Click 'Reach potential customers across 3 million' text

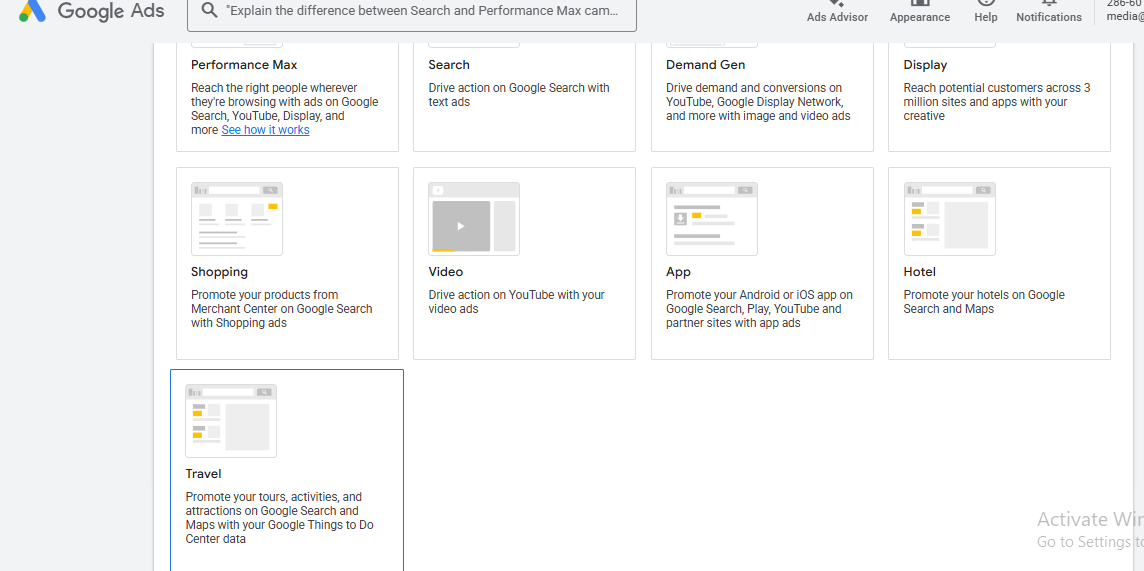point(997,101)
